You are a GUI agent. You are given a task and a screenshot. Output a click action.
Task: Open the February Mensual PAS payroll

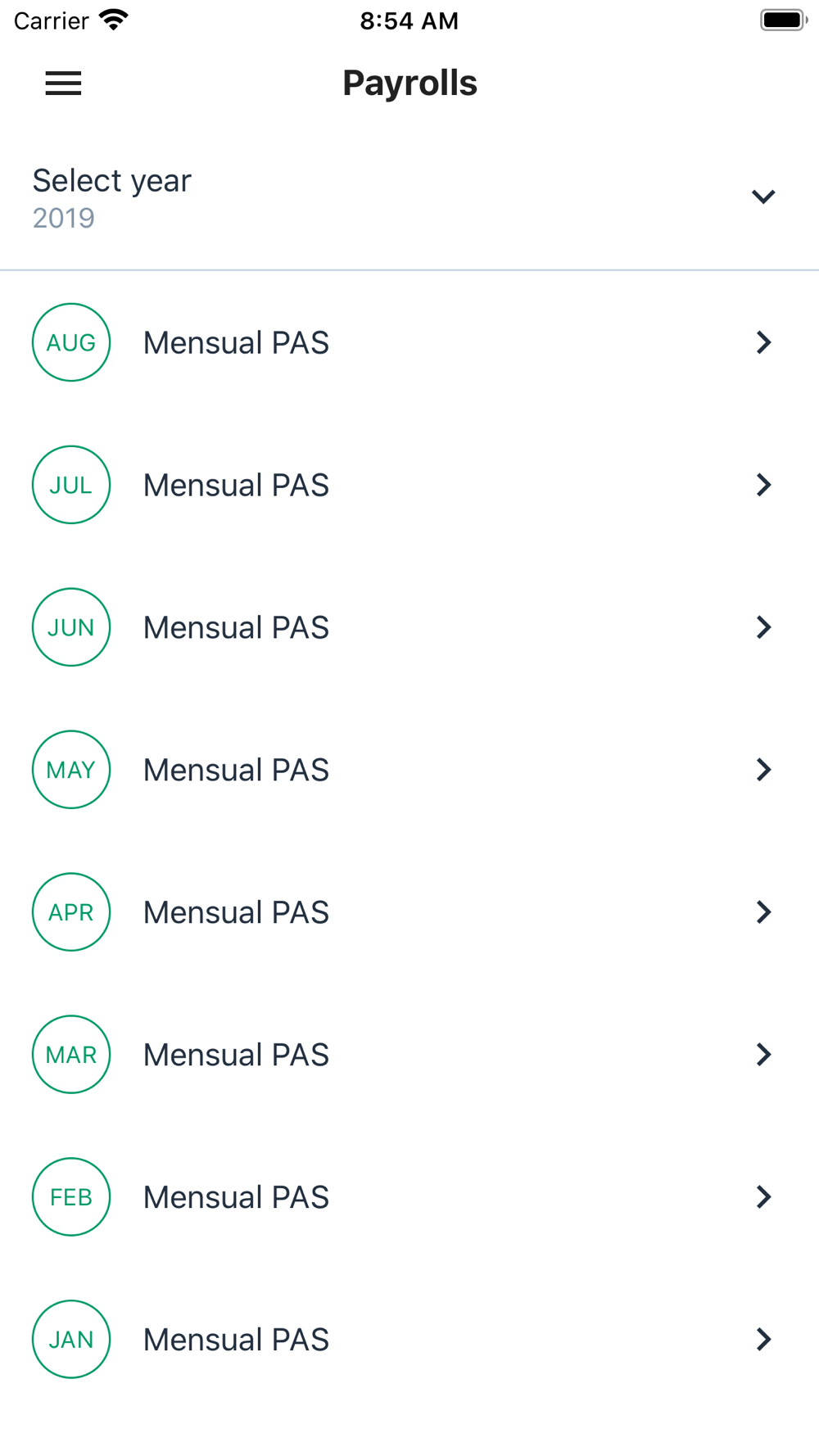coord(236,1197)
